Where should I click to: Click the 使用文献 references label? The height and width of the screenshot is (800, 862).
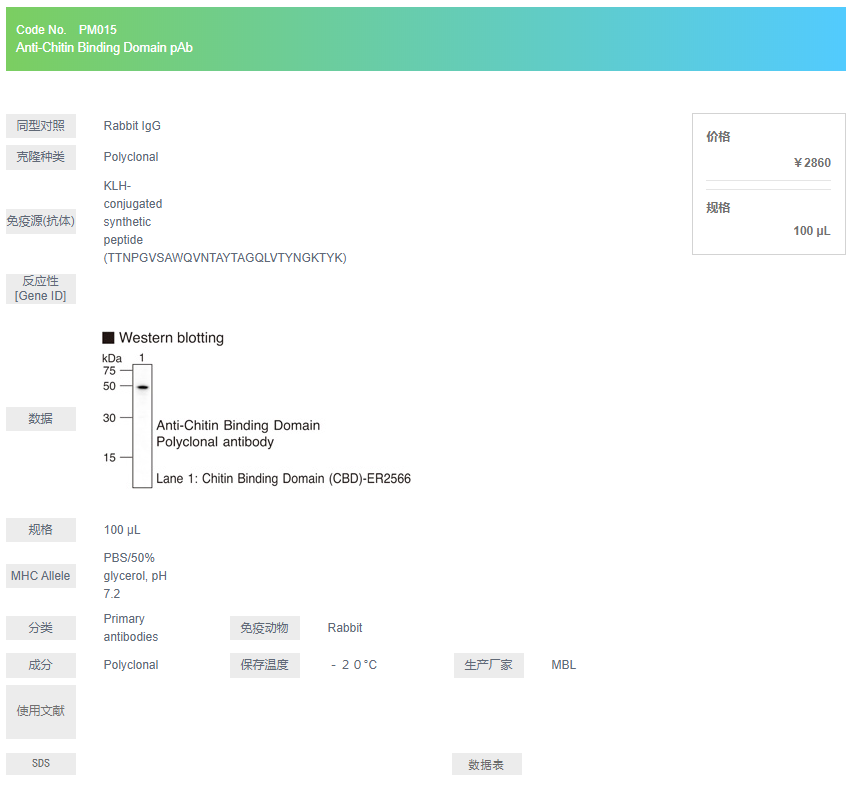pyautogui.click(x=41, y=711)
